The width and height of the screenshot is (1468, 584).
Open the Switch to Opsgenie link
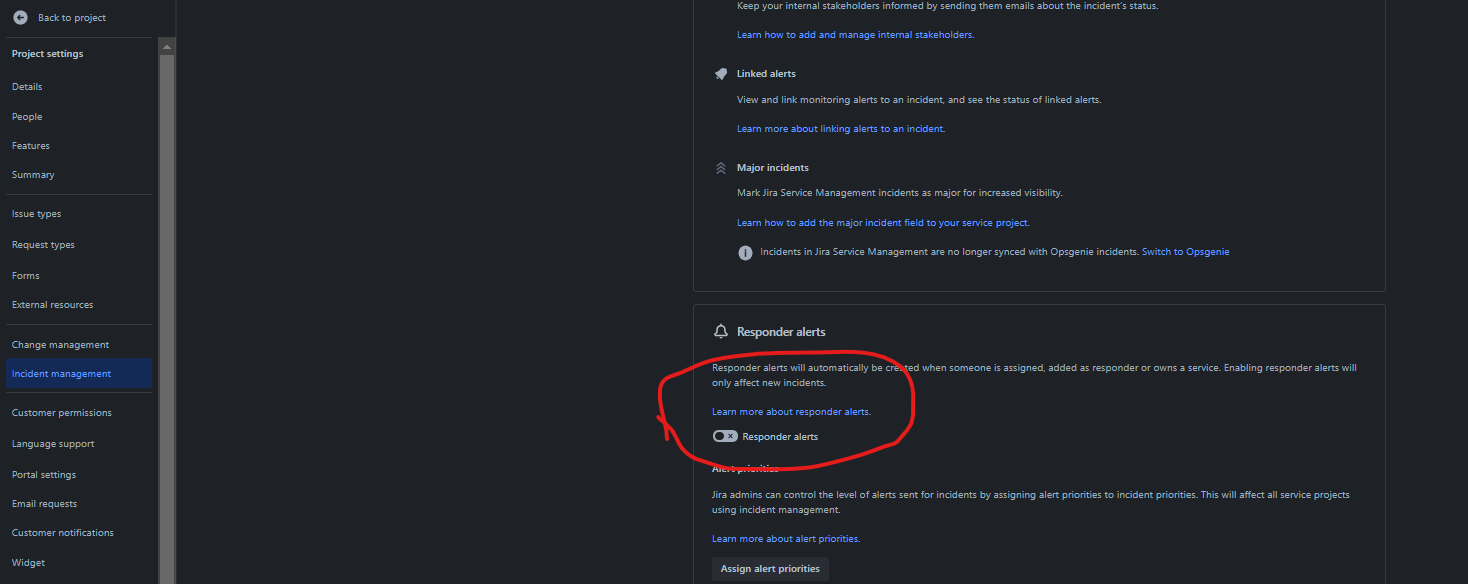coord(1184,251)
